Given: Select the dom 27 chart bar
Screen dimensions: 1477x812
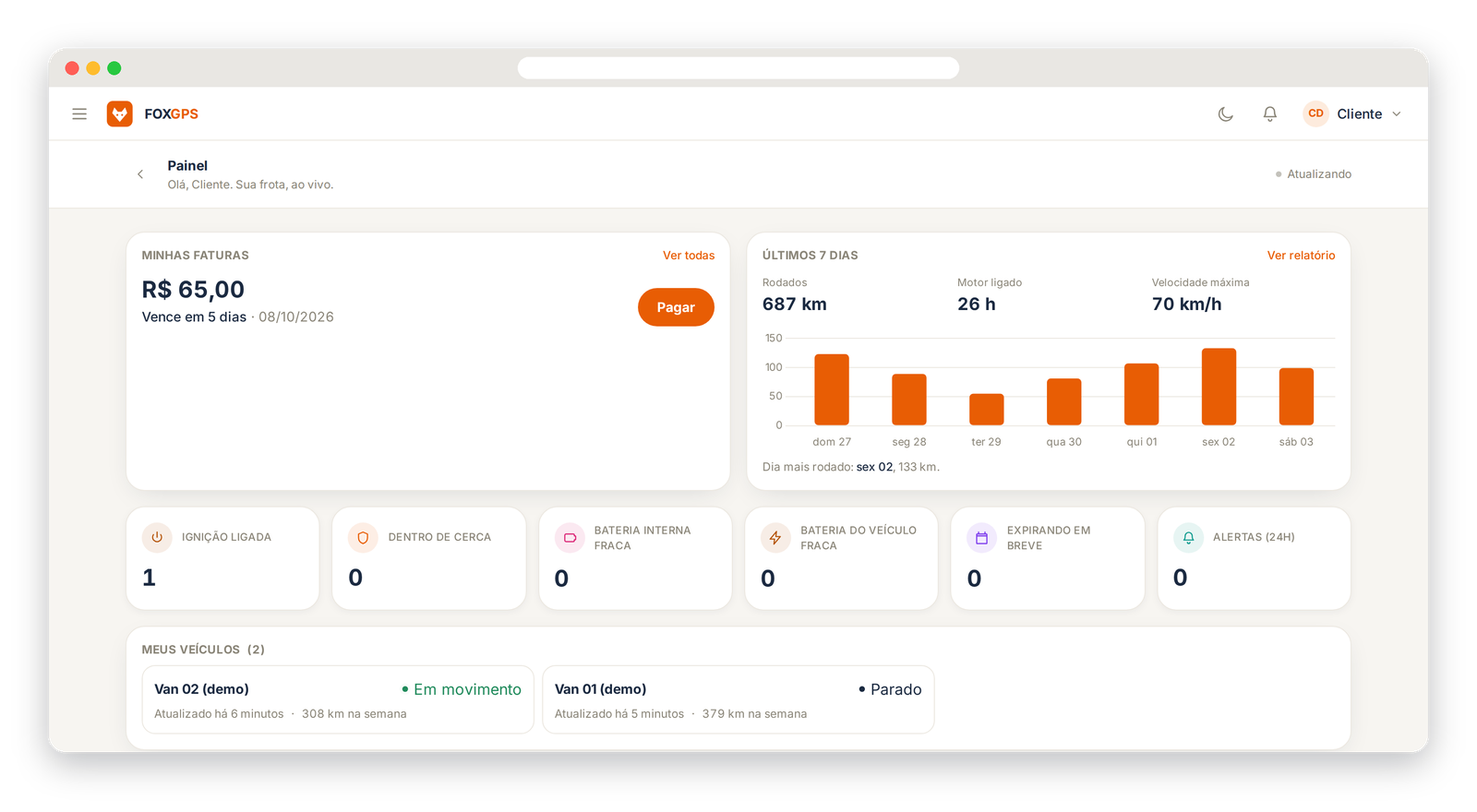Looking at the screenshot, I should point(832,389).
